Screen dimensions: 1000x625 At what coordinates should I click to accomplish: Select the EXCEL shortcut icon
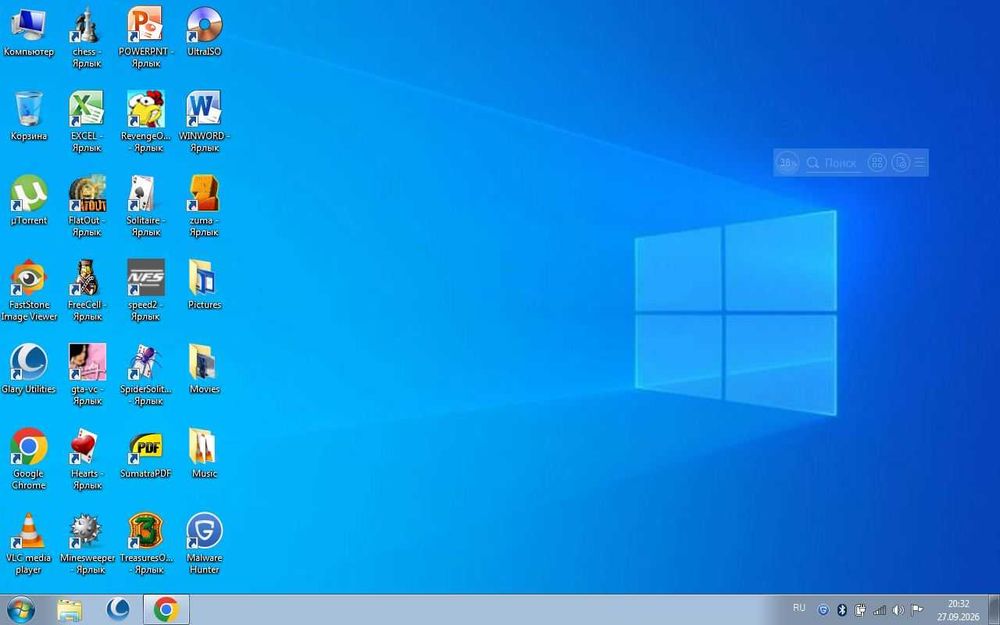pyautogui.click(x=87, y=108)
